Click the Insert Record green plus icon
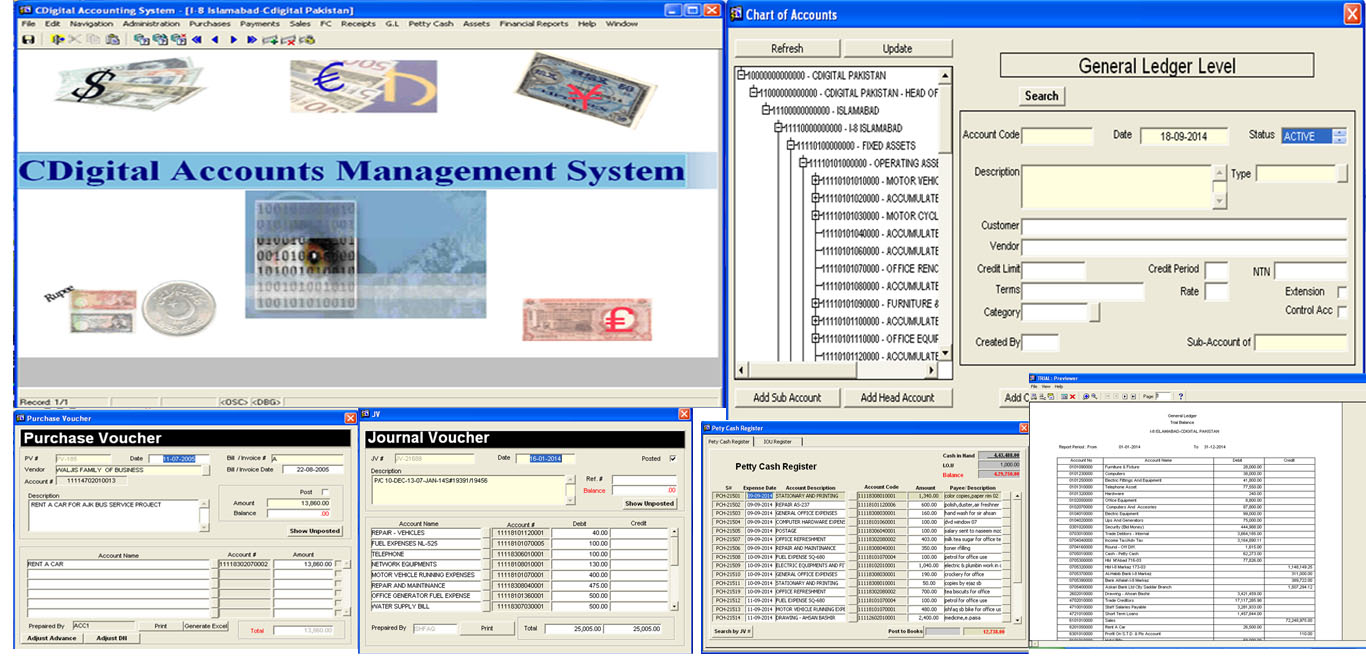Image resolution: width=1366 pixels, height=662 pixels. coord(270,40)
